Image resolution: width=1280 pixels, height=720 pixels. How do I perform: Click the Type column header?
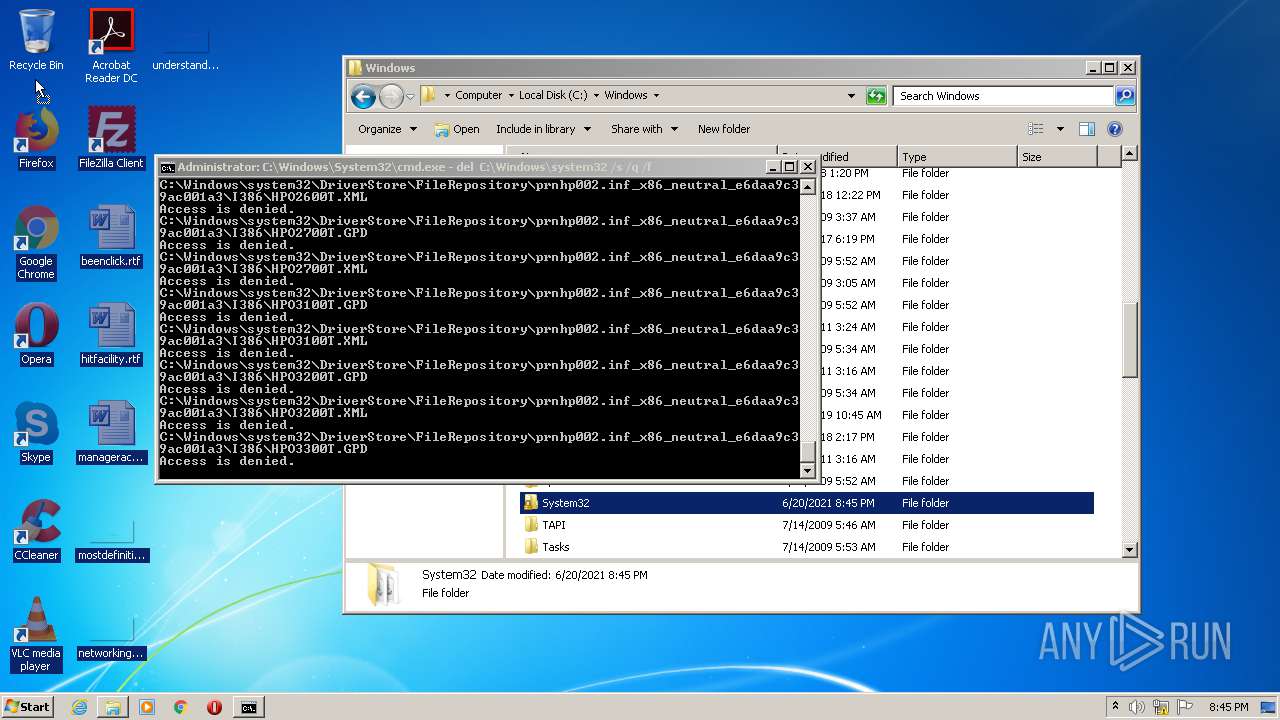(x=956, y=157)
